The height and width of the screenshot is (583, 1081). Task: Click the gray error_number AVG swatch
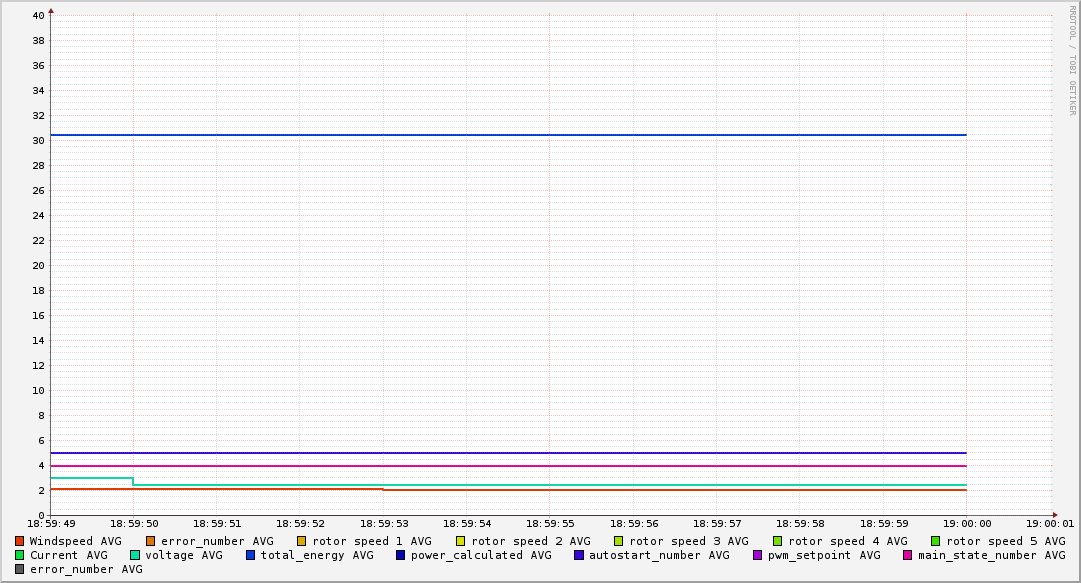19,569
